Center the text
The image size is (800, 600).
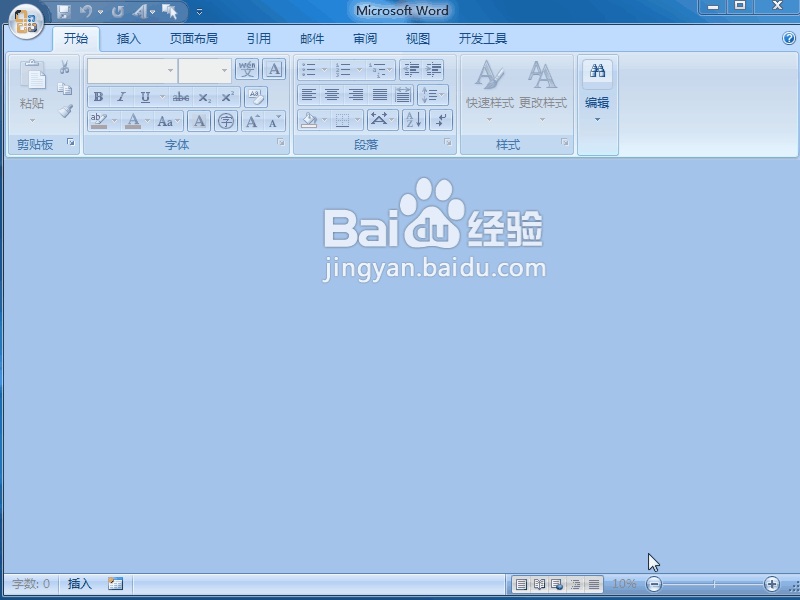click(x=332, y=95)
